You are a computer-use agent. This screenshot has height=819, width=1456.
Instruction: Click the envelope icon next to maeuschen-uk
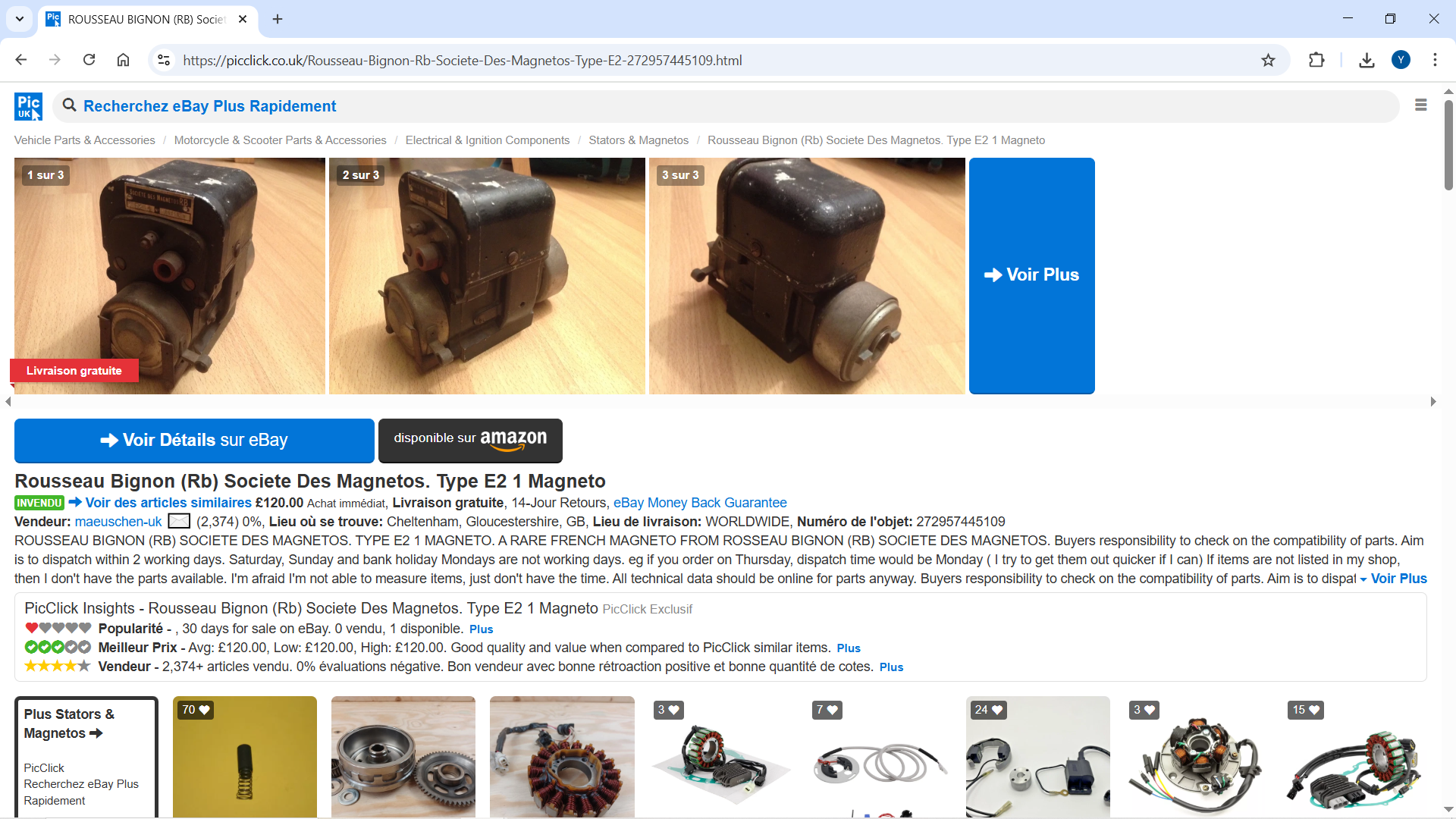point(179,522)
